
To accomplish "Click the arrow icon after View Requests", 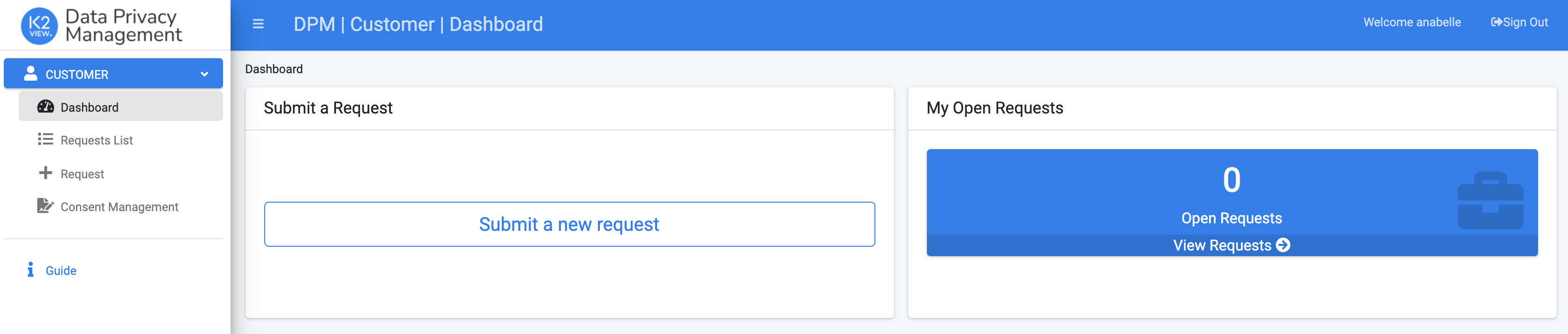I will coord(1283,245).
